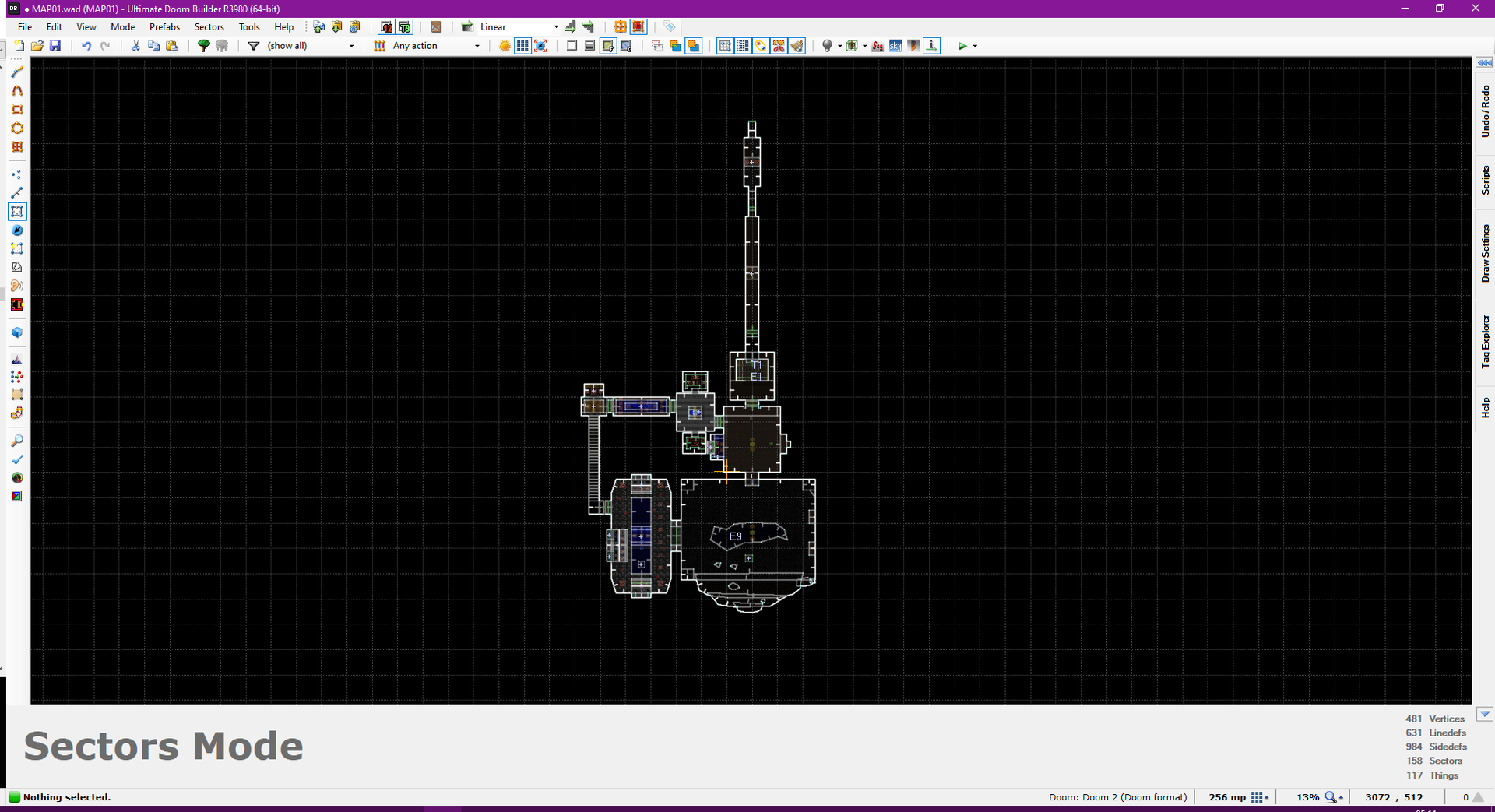
Task: Open a map file
Action: (x=37, y=46)
